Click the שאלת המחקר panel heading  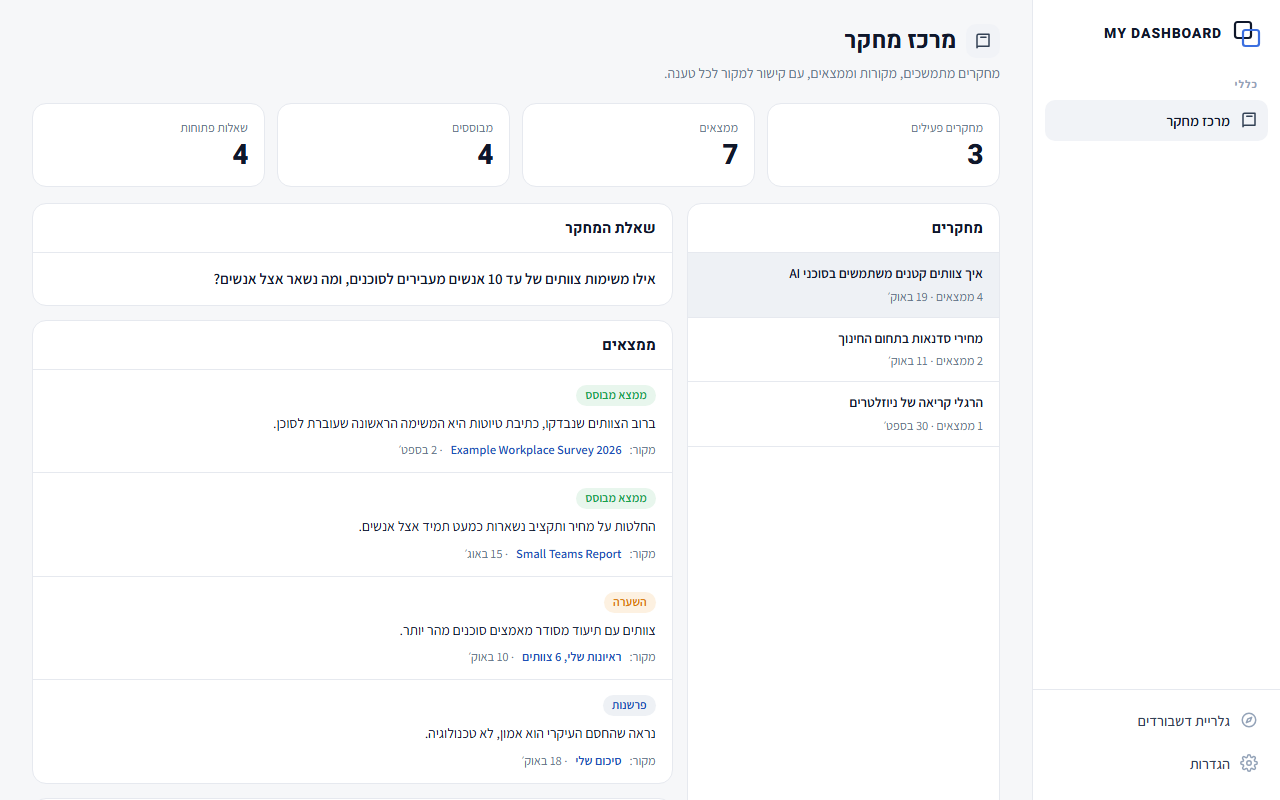tap(610, 228)
